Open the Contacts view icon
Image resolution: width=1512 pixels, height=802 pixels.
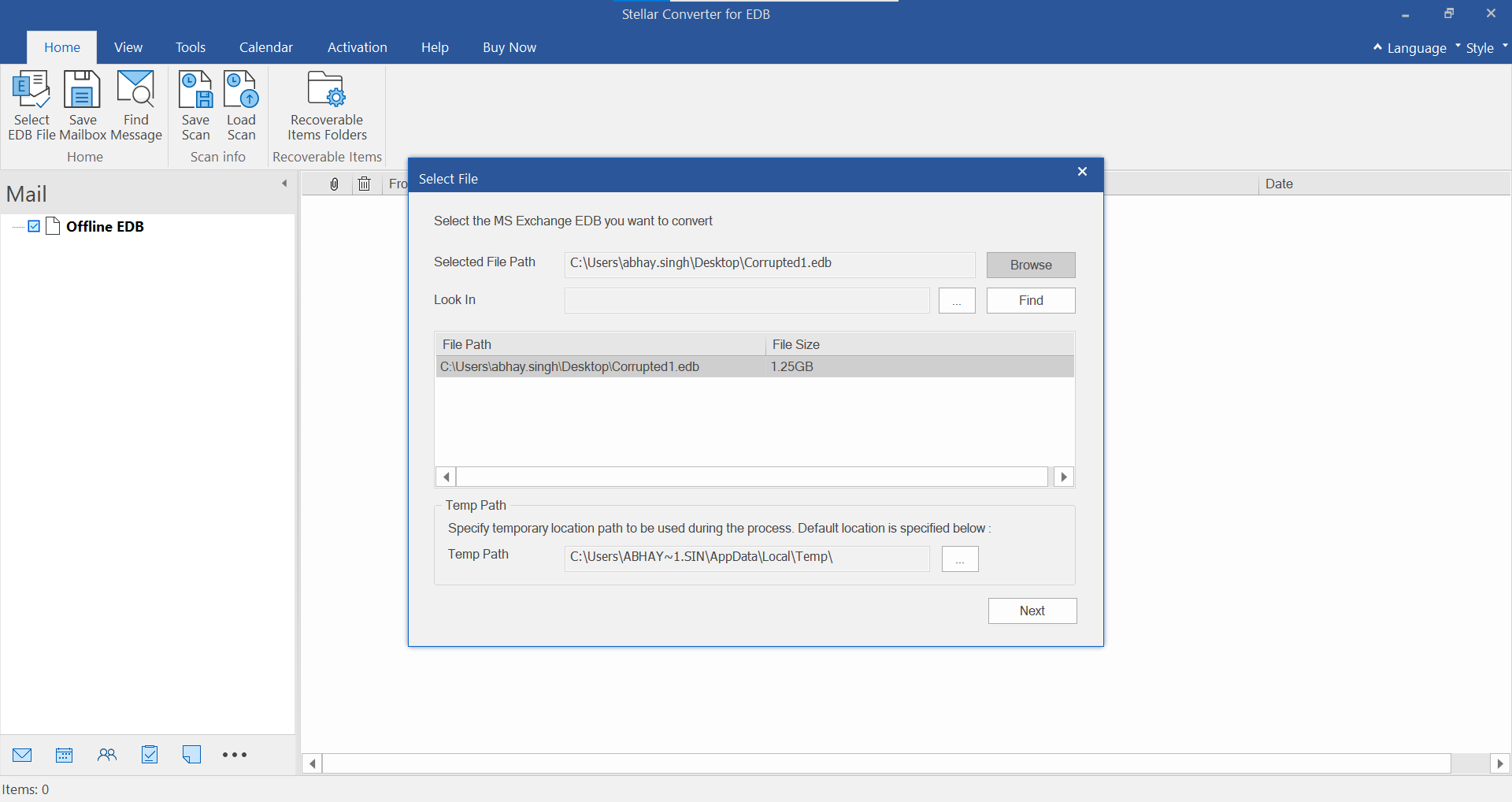pyautogui.click(x=107, y=755)
